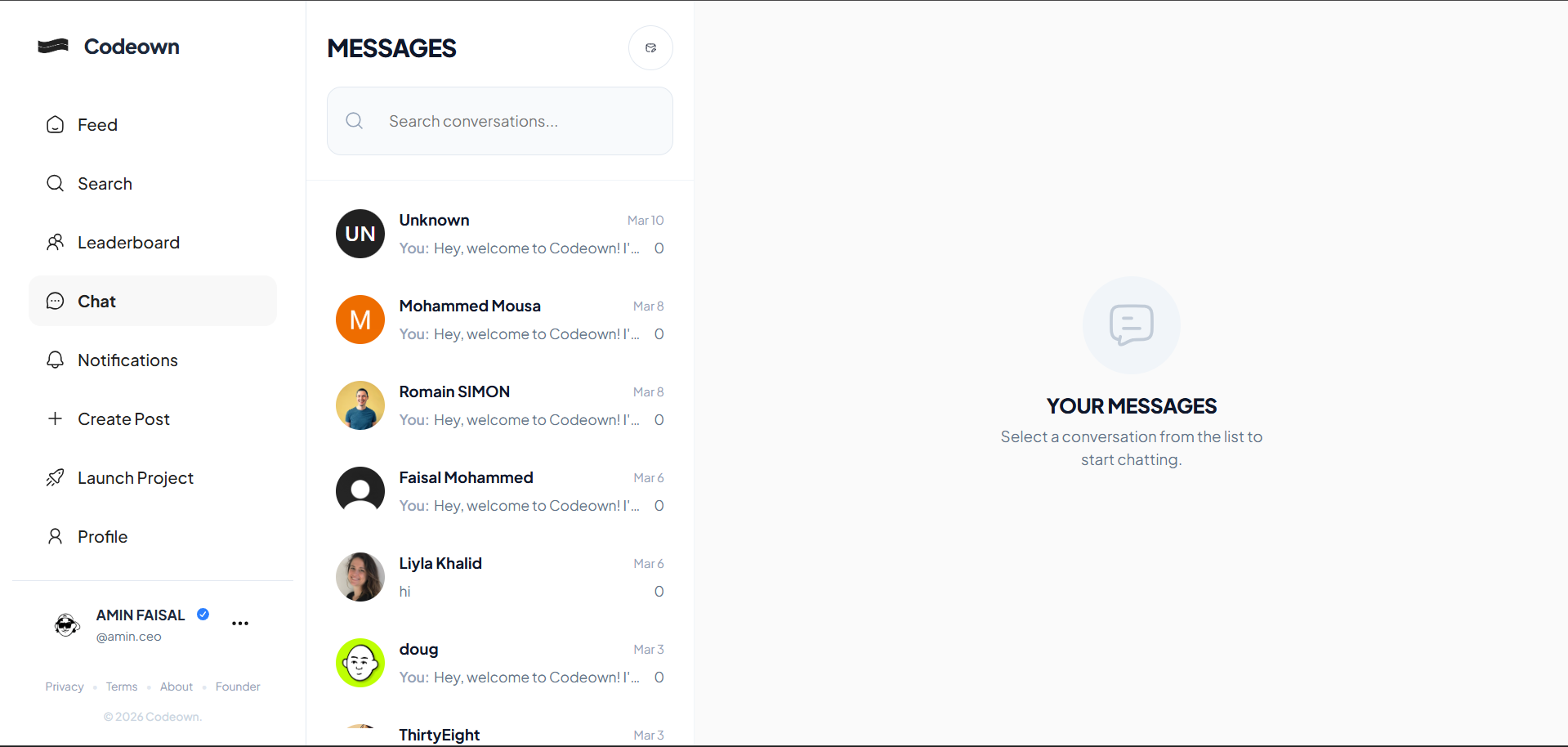Click the Notifications bell icon

(55, 360)
